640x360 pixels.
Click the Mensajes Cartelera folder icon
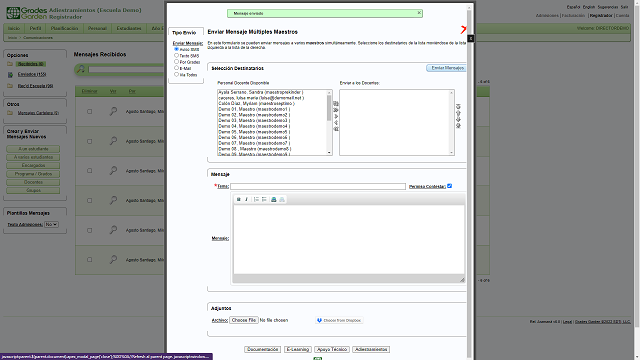point(10,113)
